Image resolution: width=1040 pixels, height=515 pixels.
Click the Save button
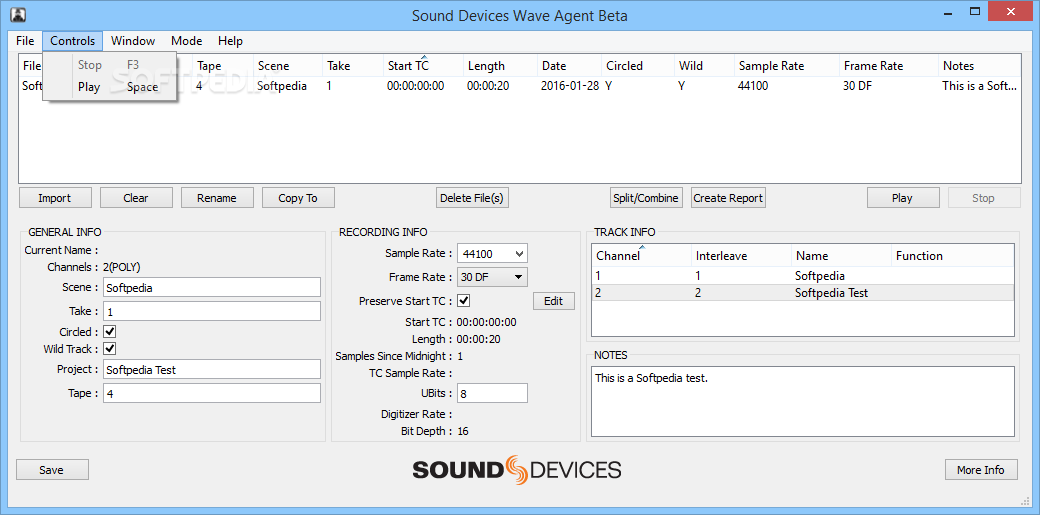click(x=52, y=470)
